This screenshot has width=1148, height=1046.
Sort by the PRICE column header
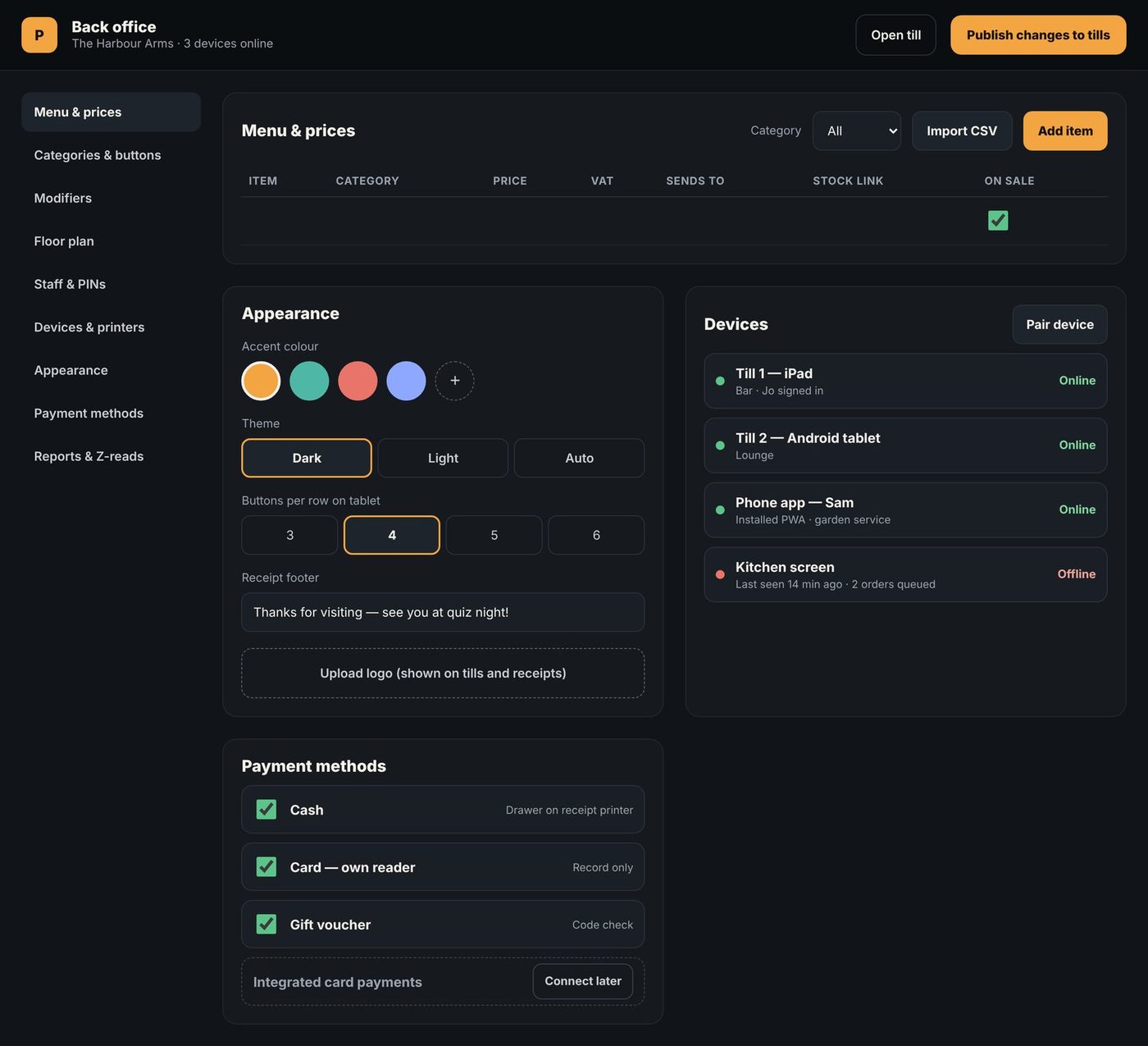coord(510,180)
